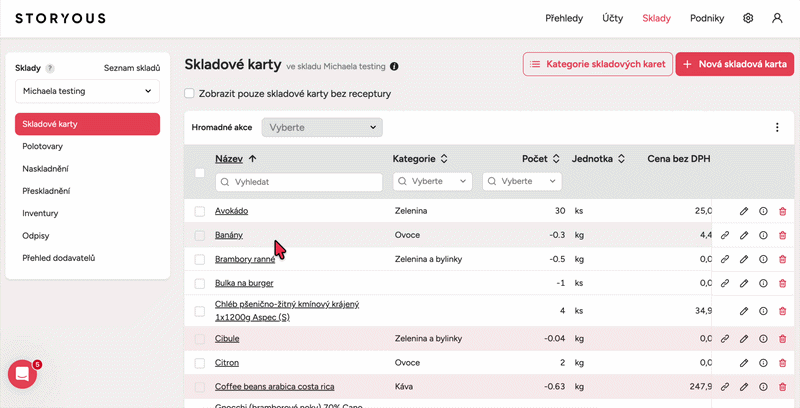The width and height of the screenshot is (800, 408).
Task: Delete the Banány stock card
Action: coord(782,236)
